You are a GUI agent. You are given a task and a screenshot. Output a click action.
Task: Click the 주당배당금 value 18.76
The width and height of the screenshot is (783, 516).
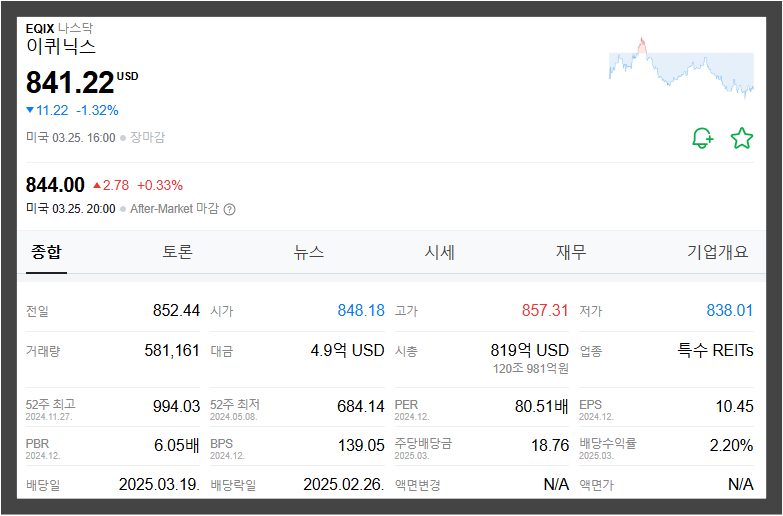pyautogui.click(x=550, y=445)
